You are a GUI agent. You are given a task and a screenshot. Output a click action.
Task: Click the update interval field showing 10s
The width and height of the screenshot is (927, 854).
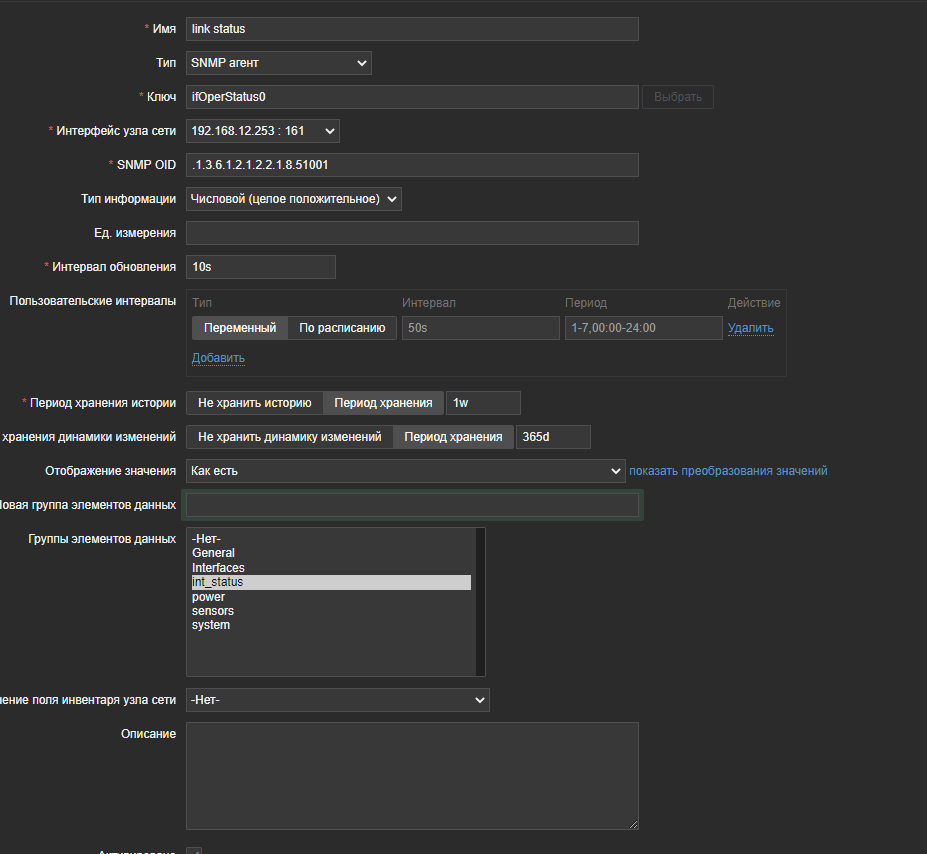click(260, 267)
